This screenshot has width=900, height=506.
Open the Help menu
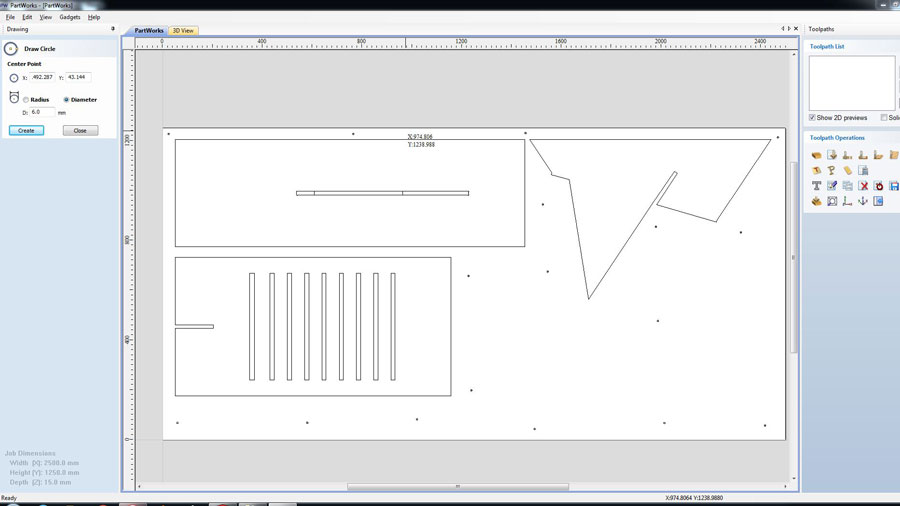tap(94, 17)
